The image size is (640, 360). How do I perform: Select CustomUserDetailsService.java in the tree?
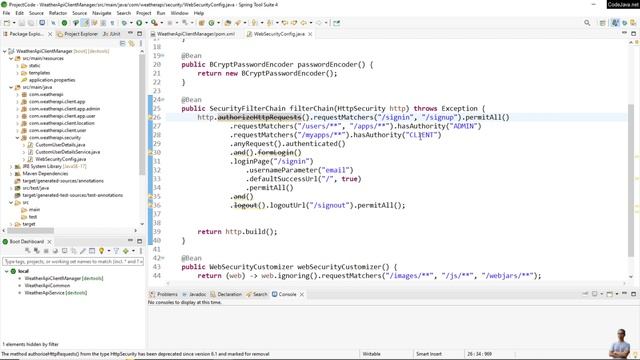click(68, 152)
